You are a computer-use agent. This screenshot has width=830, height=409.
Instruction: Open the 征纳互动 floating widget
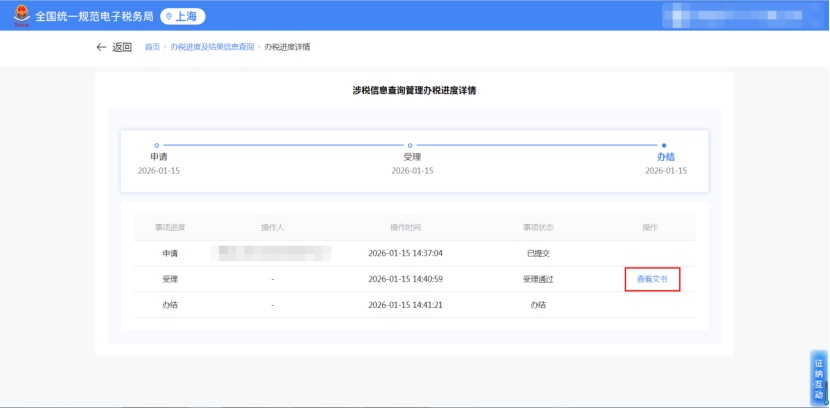[x=818, y=378]
